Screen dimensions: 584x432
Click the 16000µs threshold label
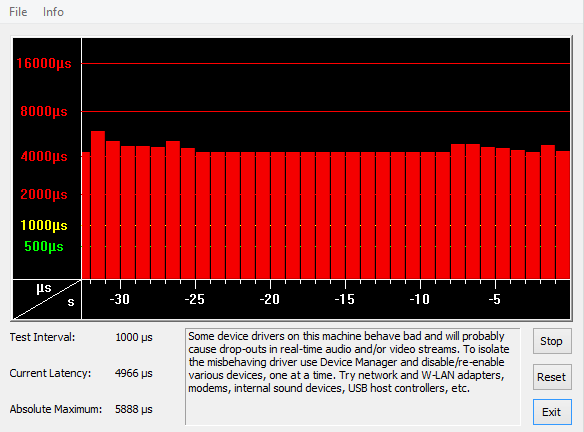44,63
